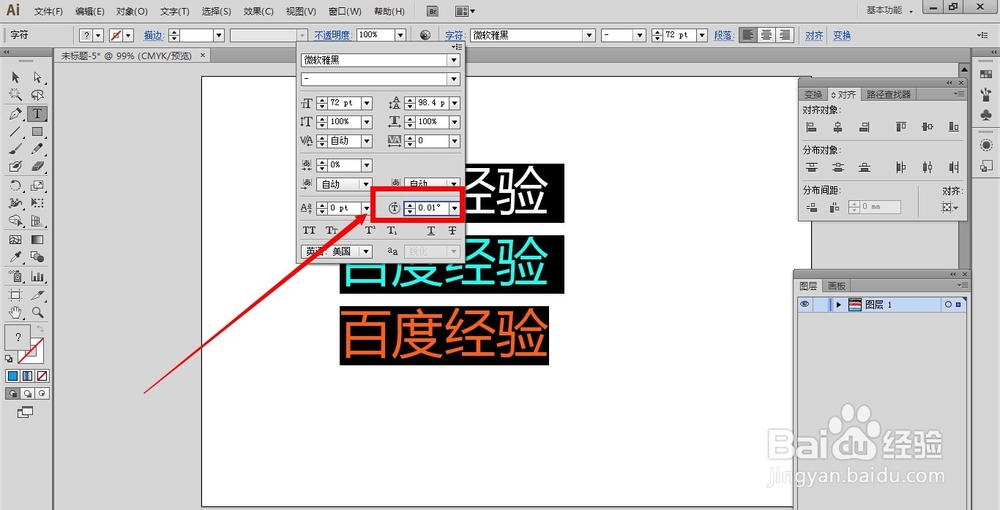This screenshot has height=510, width=1000.
Task: Select the Eraser tool
Action: 38,166
